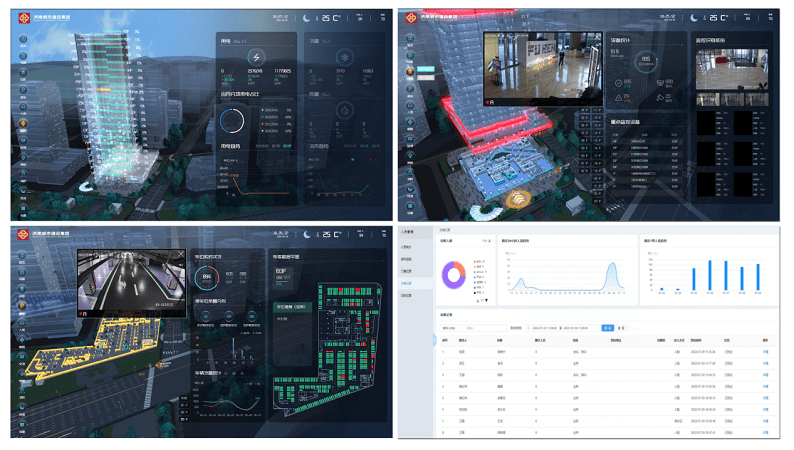Open the third visitor sidebar menu item

[x=407, y=271]
